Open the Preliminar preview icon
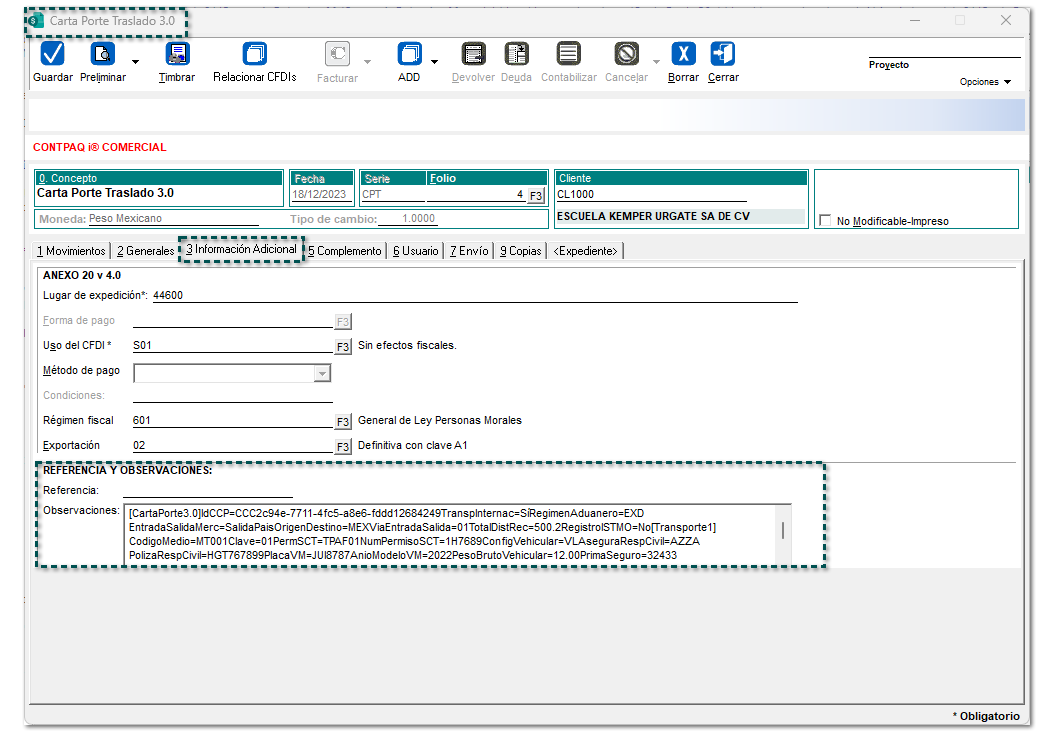The width and height of the screenshot is (1039, 734). click(103, 55)
